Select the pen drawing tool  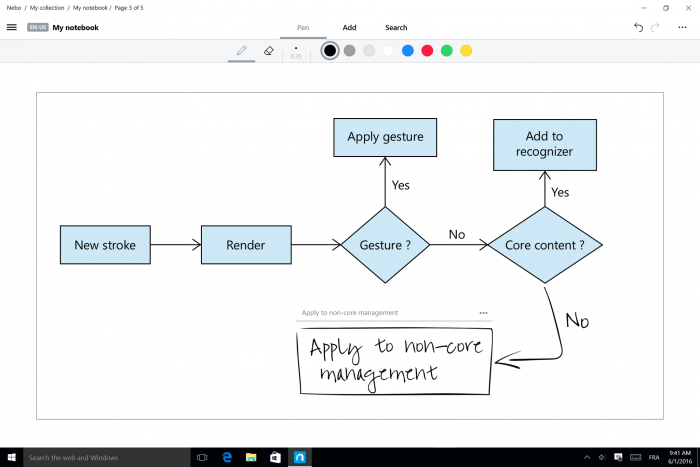(x=241, y=50)
